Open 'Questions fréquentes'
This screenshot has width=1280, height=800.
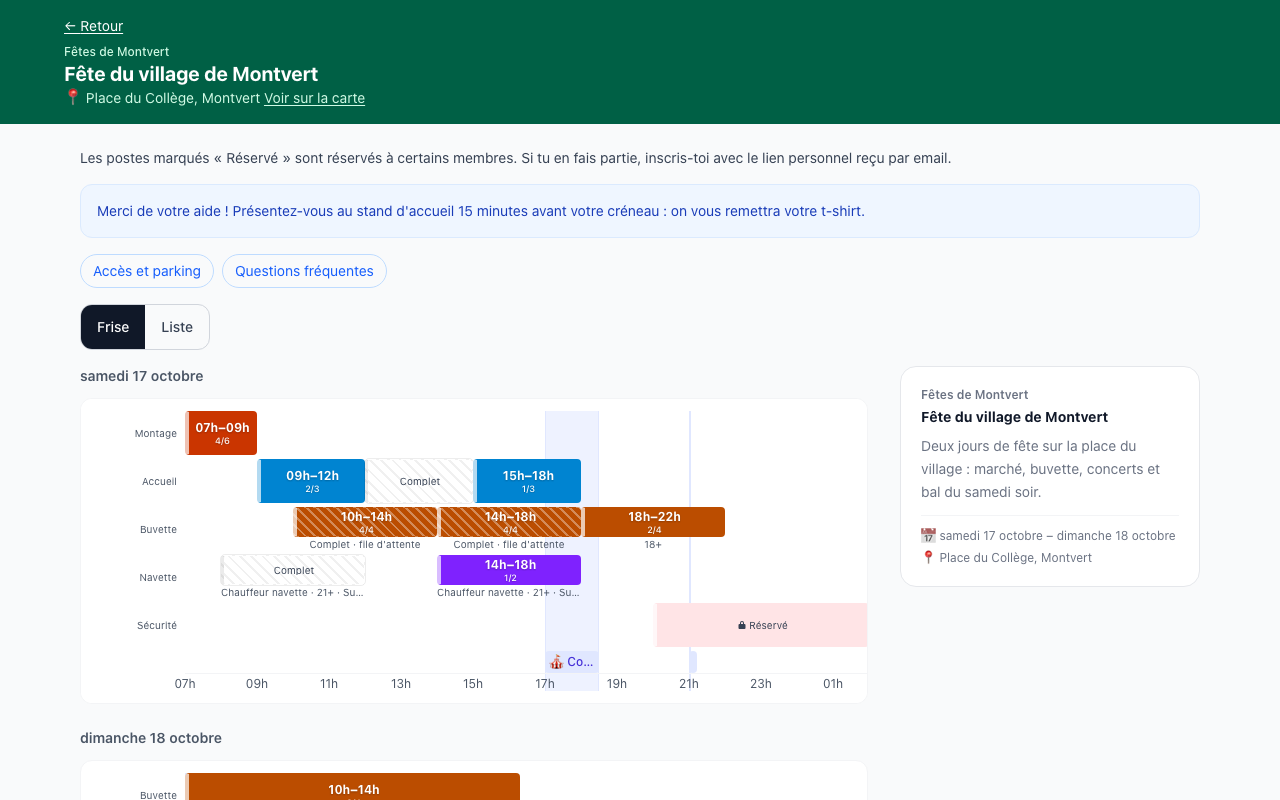[x=304, y=271]
